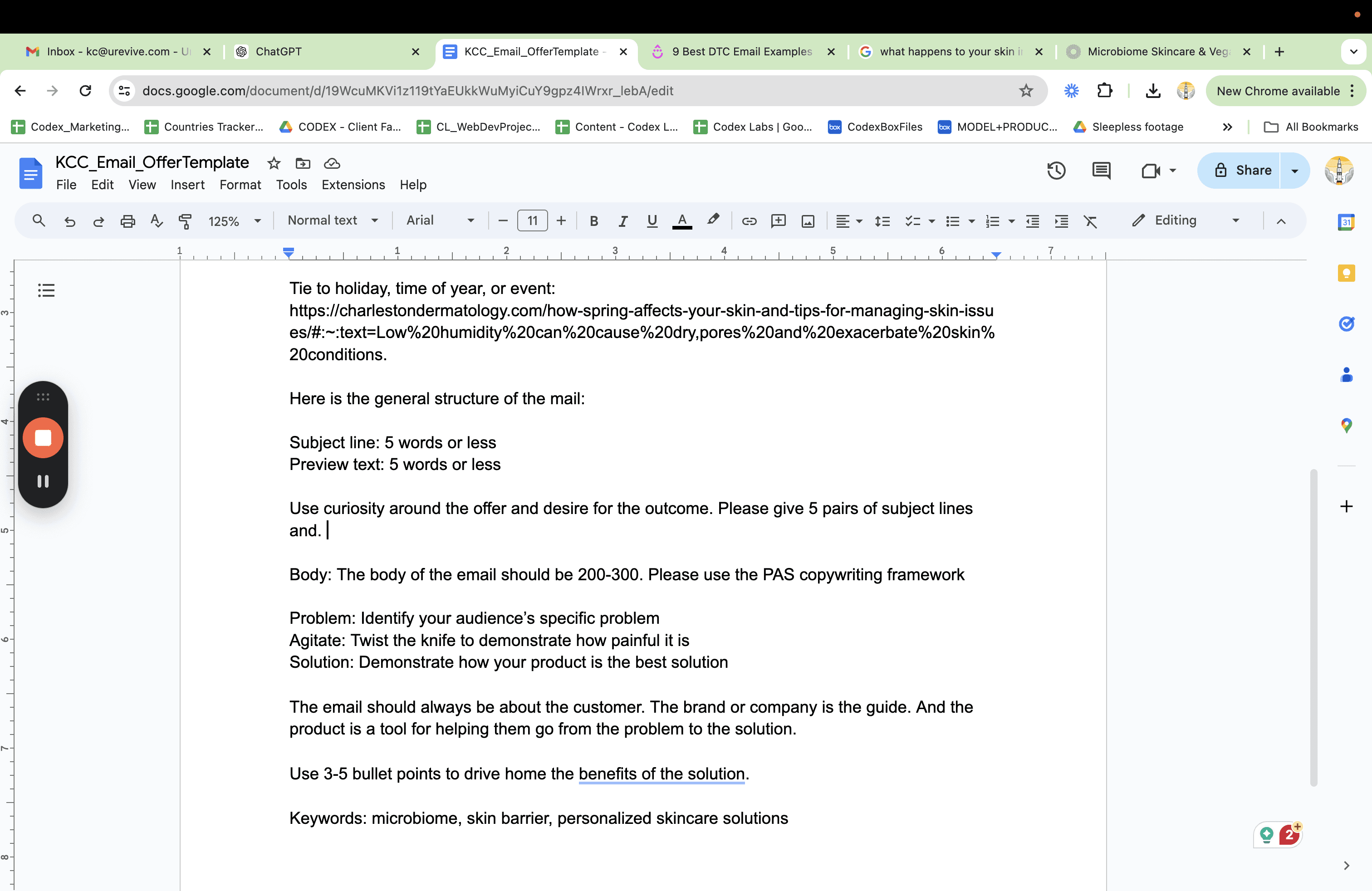Insert an image from the toolbar
The width and height of the screenshot is (1372, 891).
(808, 221)
